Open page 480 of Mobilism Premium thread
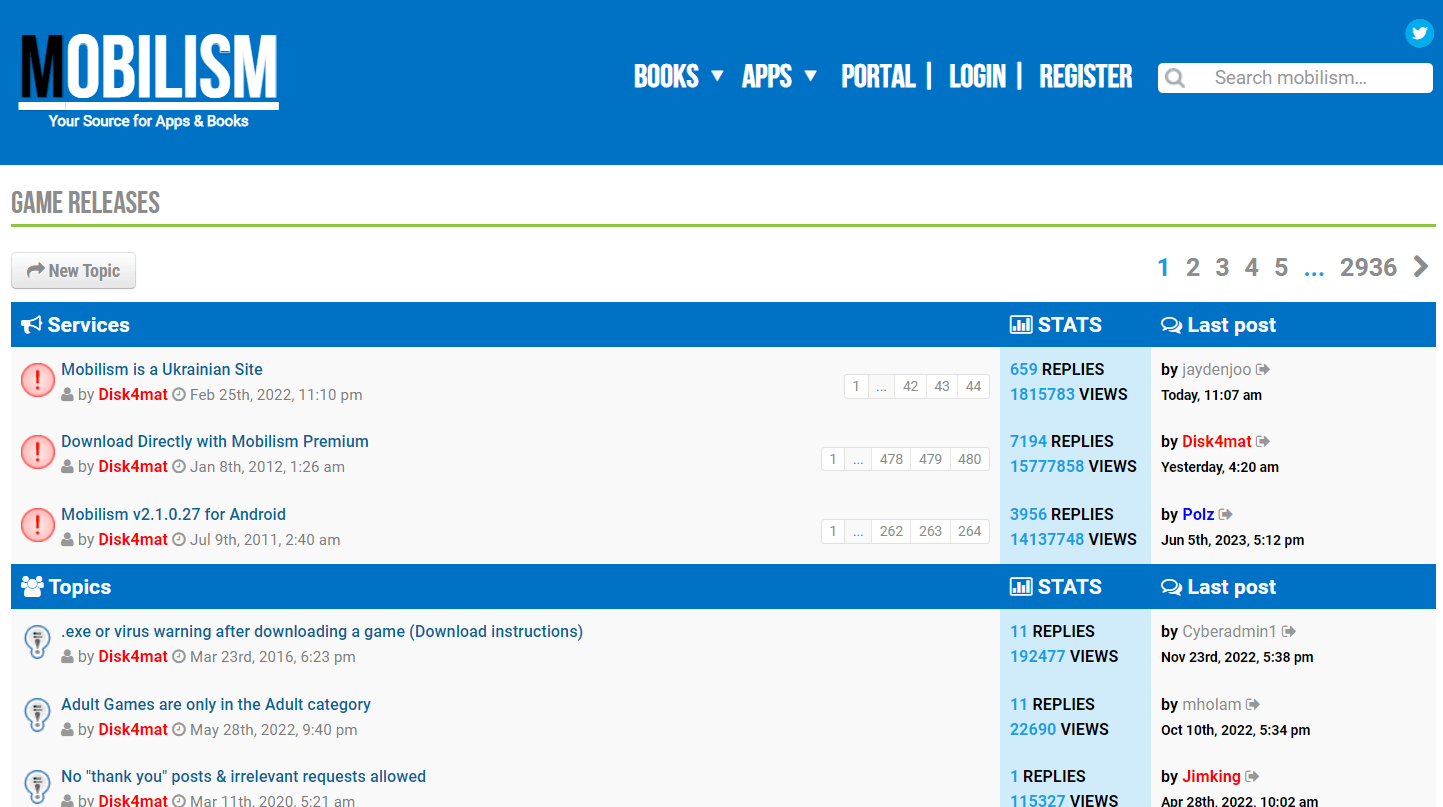 (x=969, y=459)
